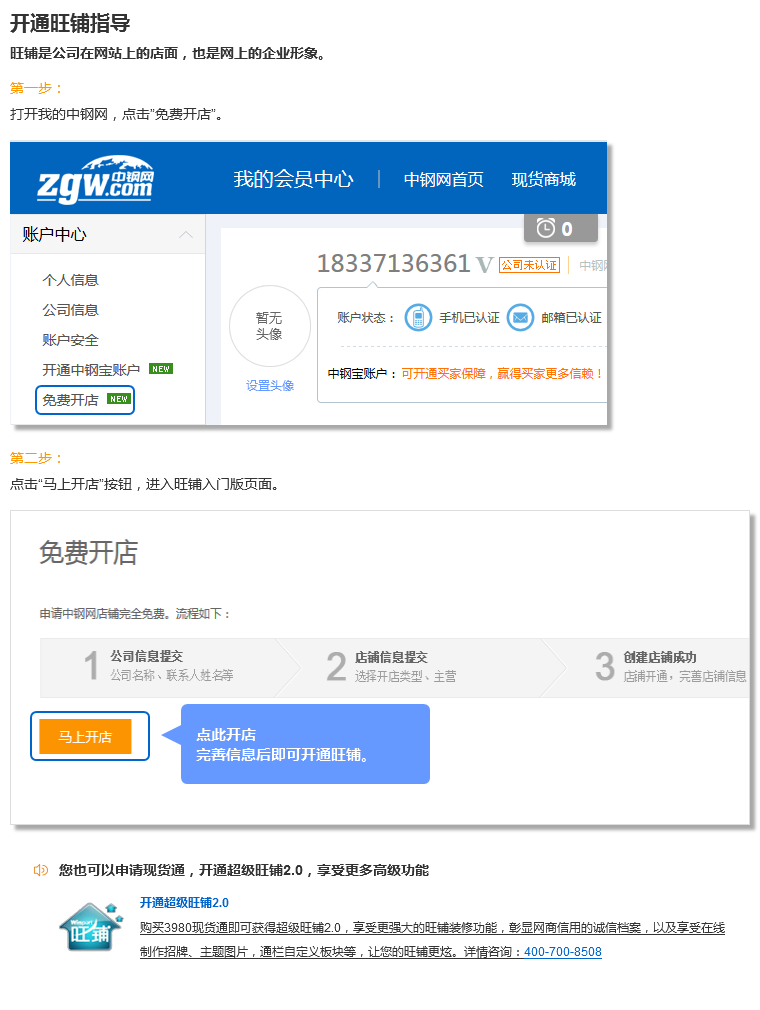This screenshot has height=1010, width=760.
Task: Click the 设置头像 link
Action: (270, 385)
